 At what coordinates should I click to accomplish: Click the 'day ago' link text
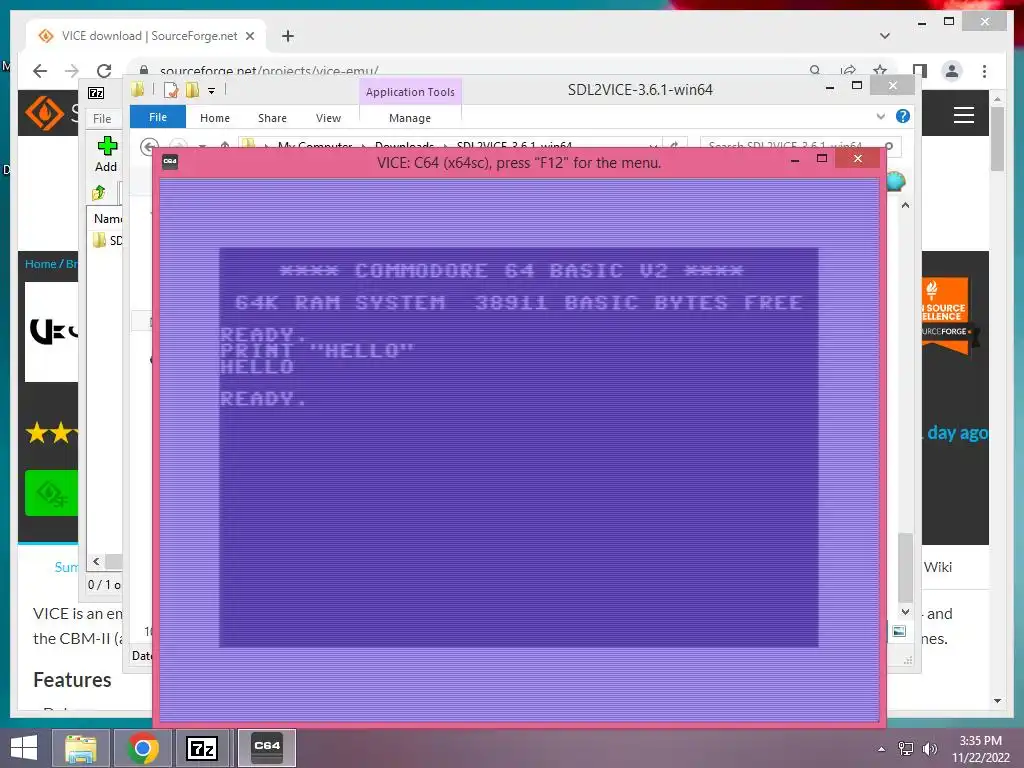coord(957,432)
